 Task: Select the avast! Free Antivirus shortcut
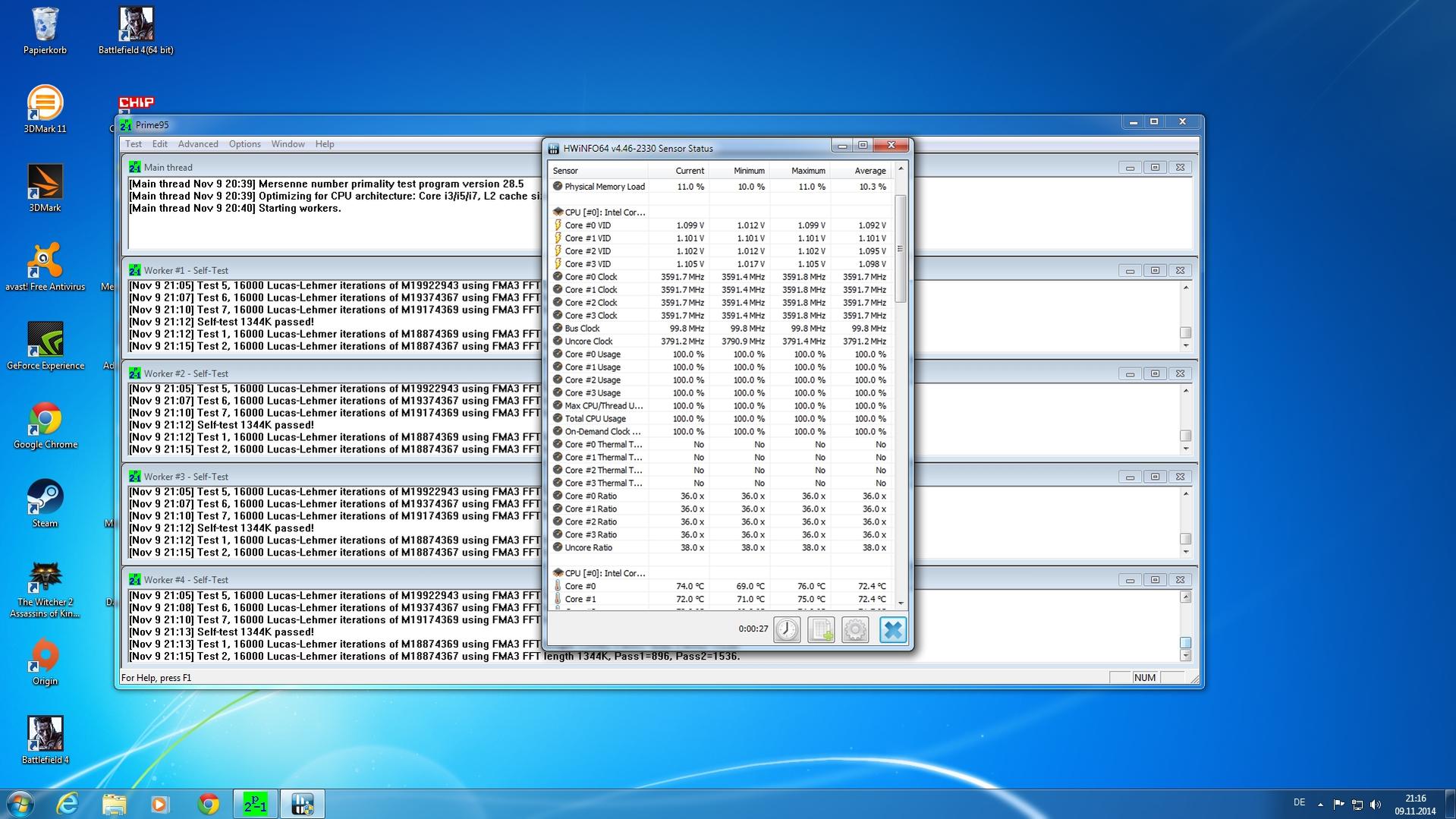45,268
